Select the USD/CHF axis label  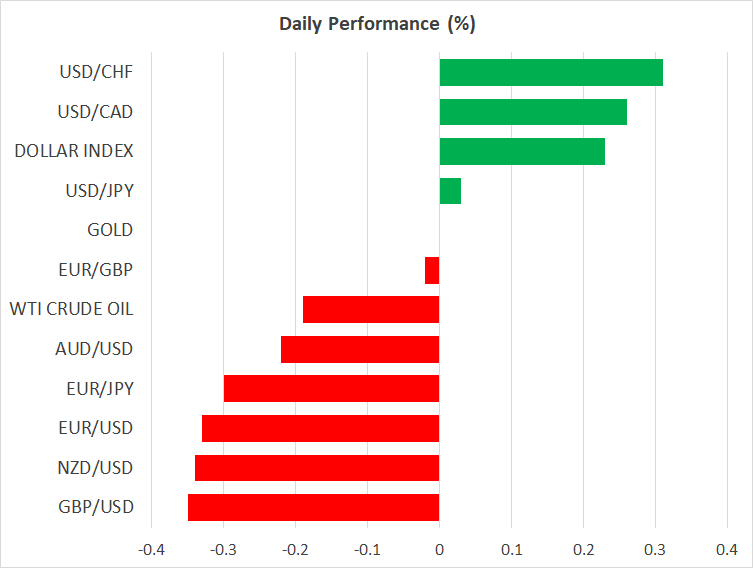pos(96,72)
